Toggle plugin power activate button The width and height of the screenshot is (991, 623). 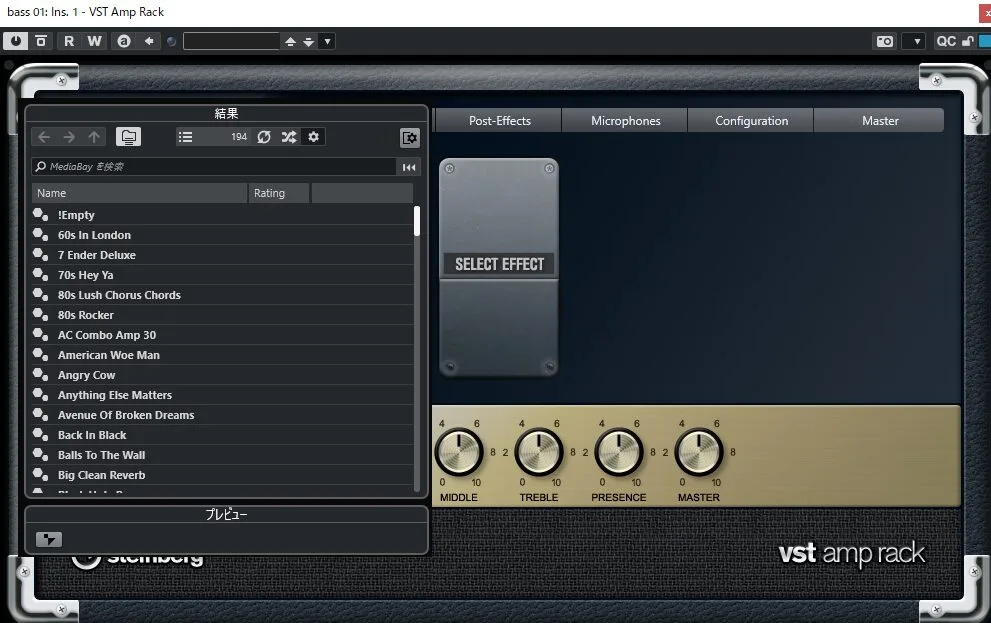15,41
